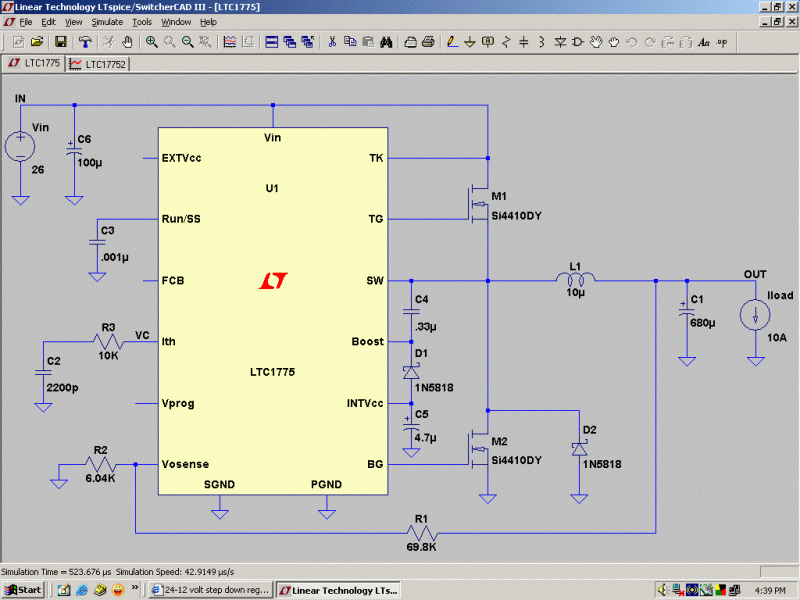Zoom out using the minus magnifier icon

(188, 42)
